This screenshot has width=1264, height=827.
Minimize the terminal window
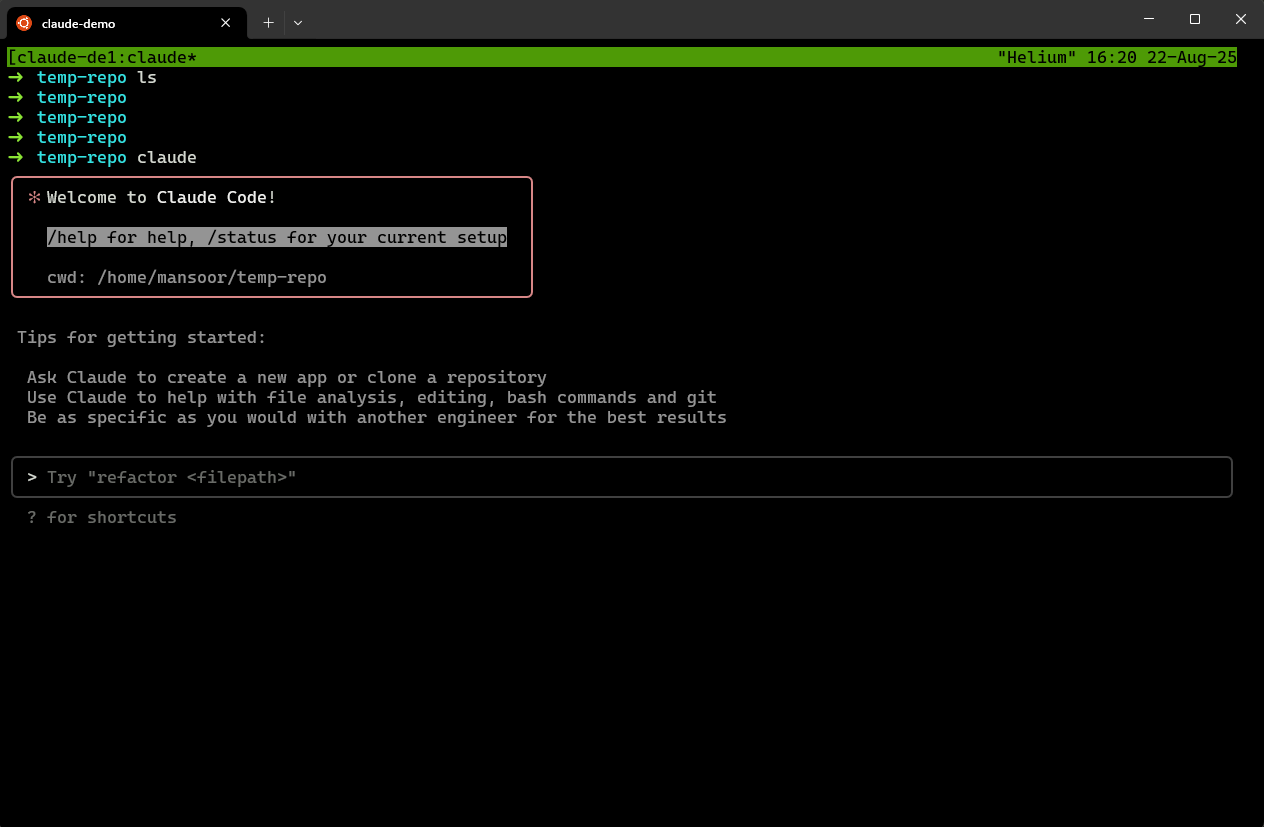(x=1149, y=19)
